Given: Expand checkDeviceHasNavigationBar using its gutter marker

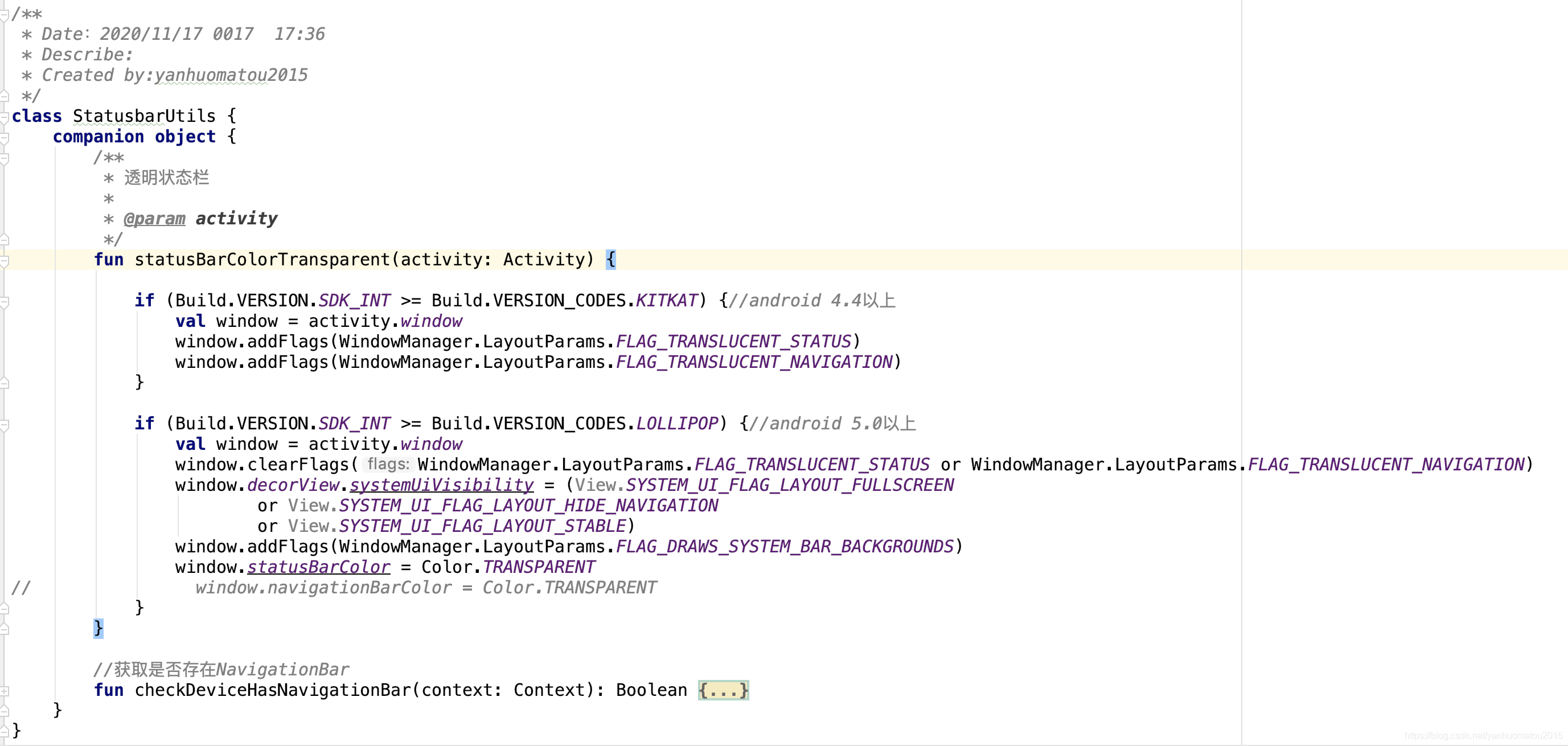Looking at the screenshot, I should tap(3, 691).
